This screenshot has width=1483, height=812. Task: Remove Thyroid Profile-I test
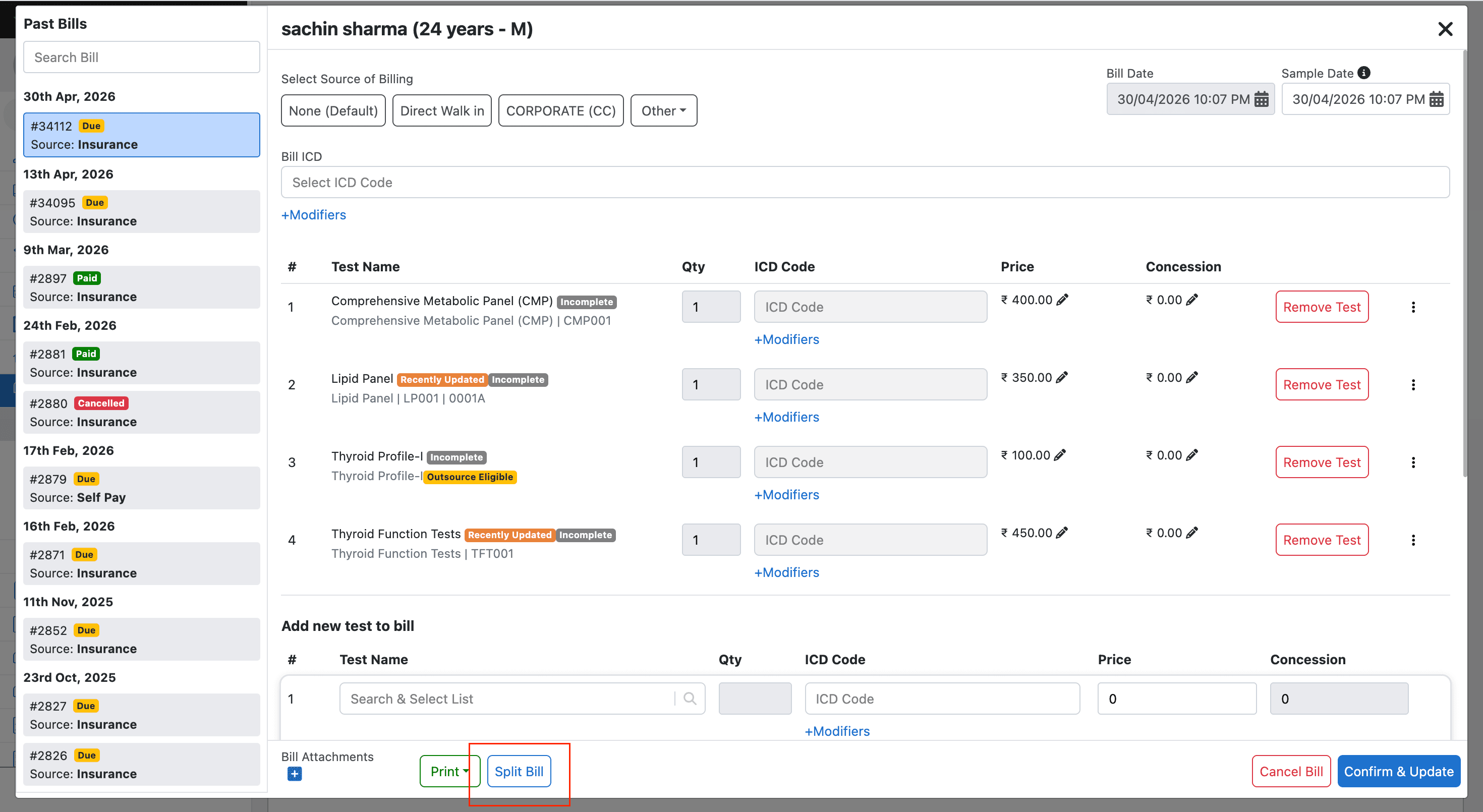[x=1322, y=462]
